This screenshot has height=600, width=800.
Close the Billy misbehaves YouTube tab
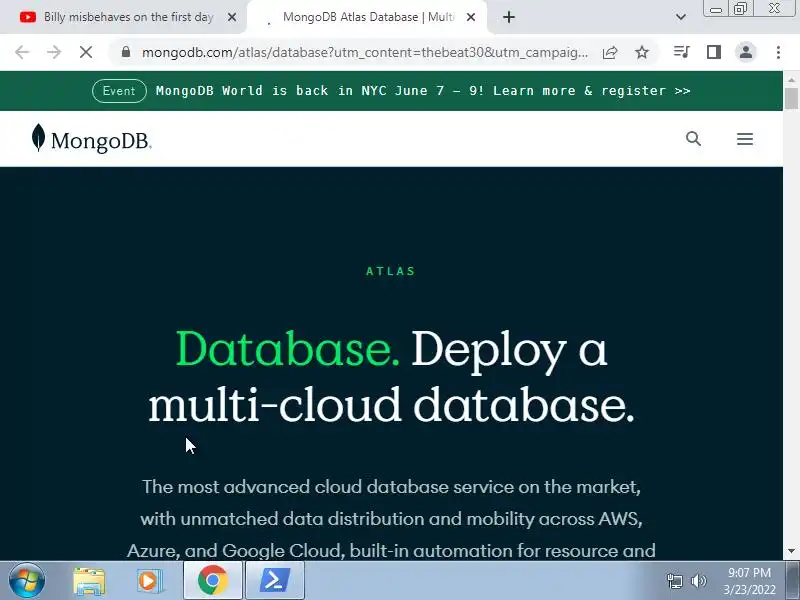(232, 17)
